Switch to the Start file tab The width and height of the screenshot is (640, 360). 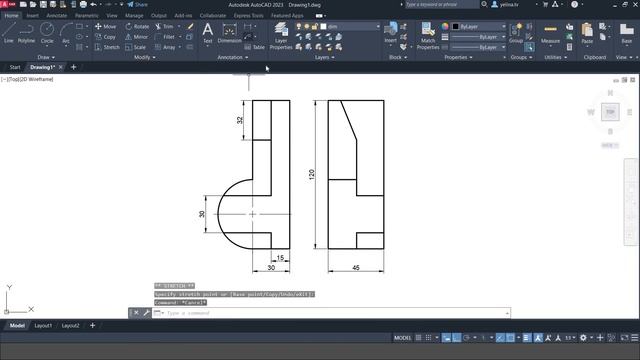[15, 67]
